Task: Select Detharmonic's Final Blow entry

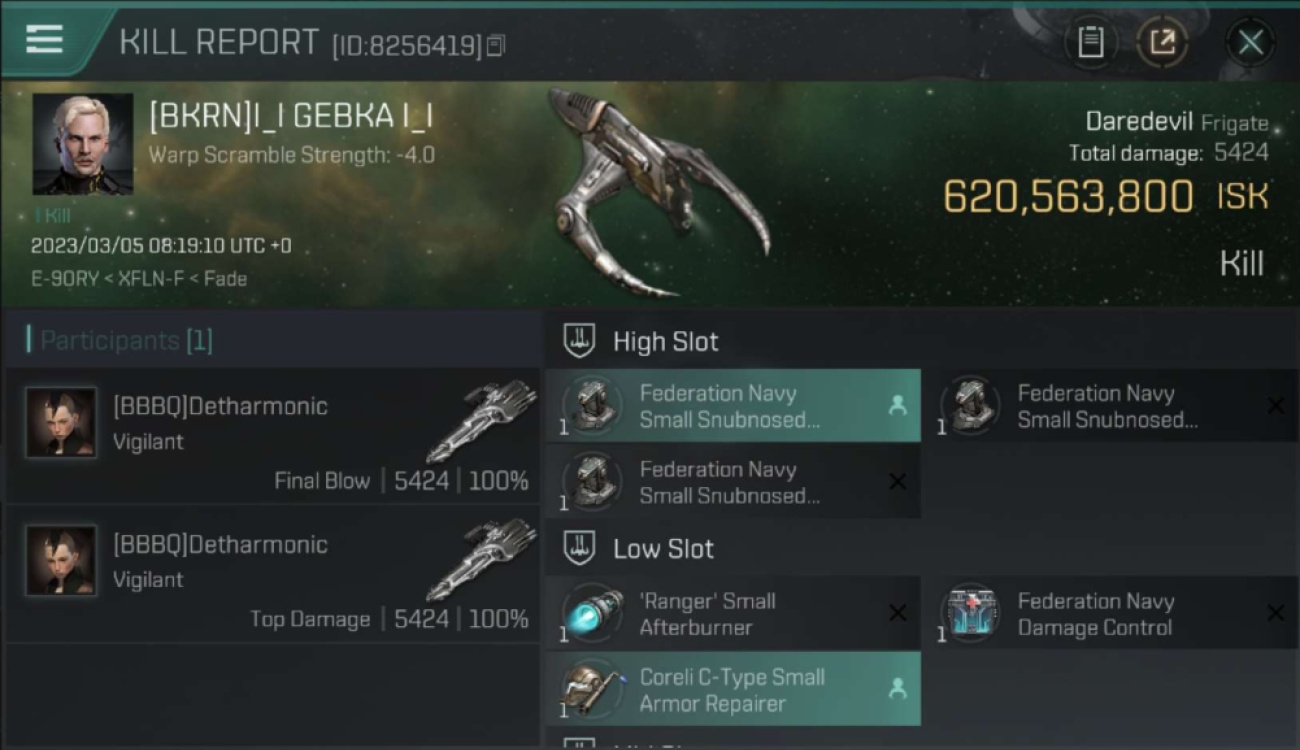Action: pyautogui.click(x=272, y=436)
